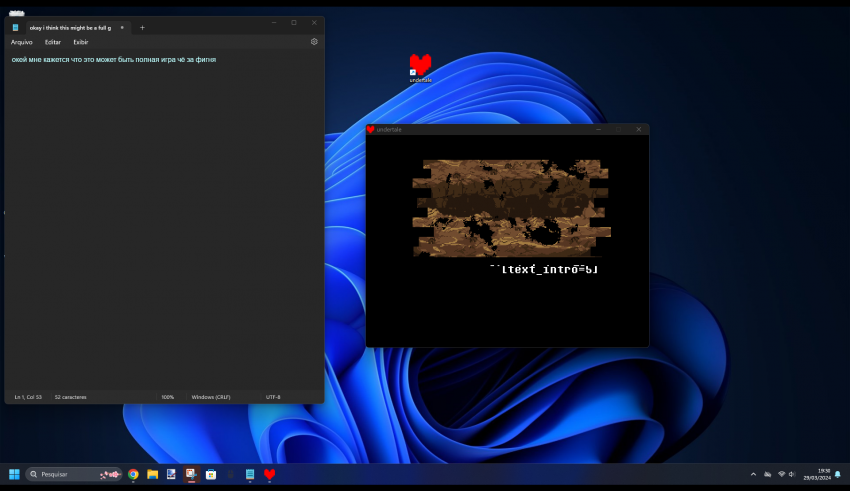Viewport: 850px width, 491px height.
Task: Open the Editar menu
Action: [x=53, y=42]
